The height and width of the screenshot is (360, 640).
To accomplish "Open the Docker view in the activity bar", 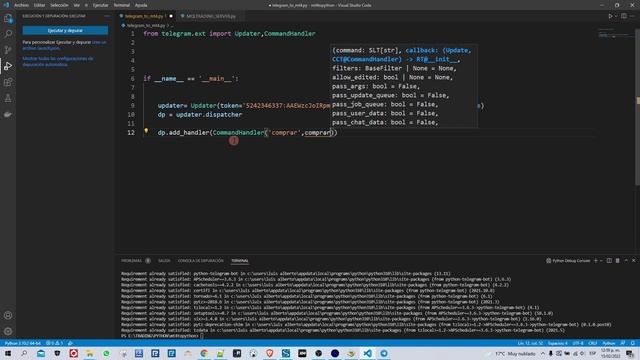I will [8, 114].
